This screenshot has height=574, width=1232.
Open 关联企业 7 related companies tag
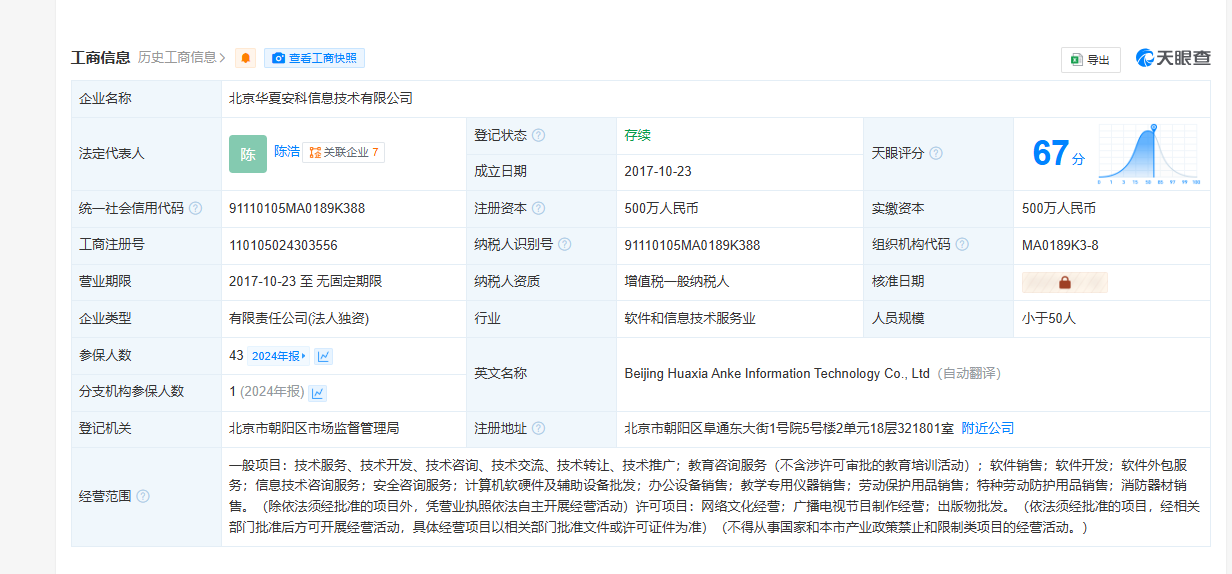(x=343, y=153)
